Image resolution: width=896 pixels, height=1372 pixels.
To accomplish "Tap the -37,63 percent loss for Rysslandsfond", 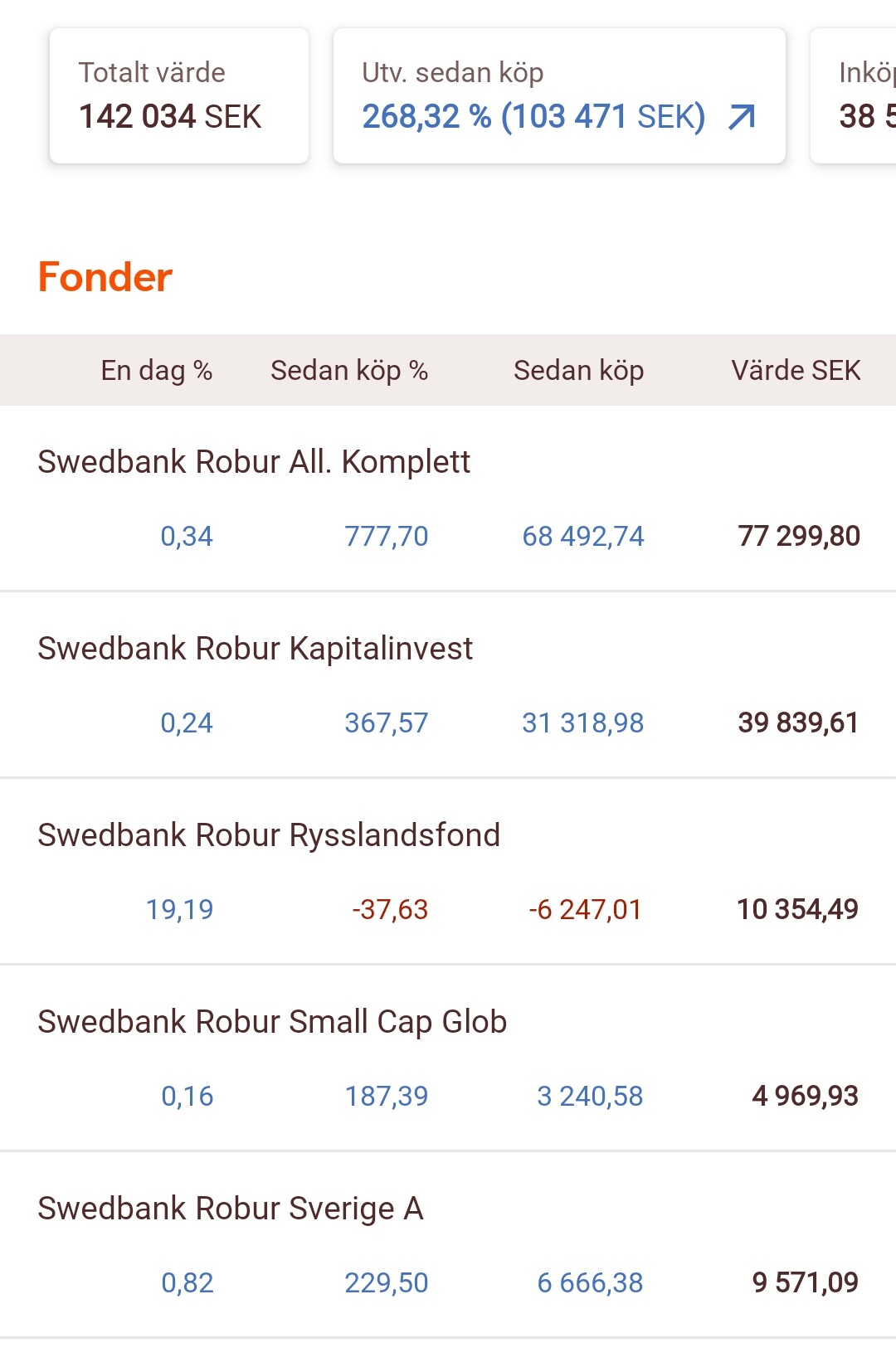I will pos(389,910).
